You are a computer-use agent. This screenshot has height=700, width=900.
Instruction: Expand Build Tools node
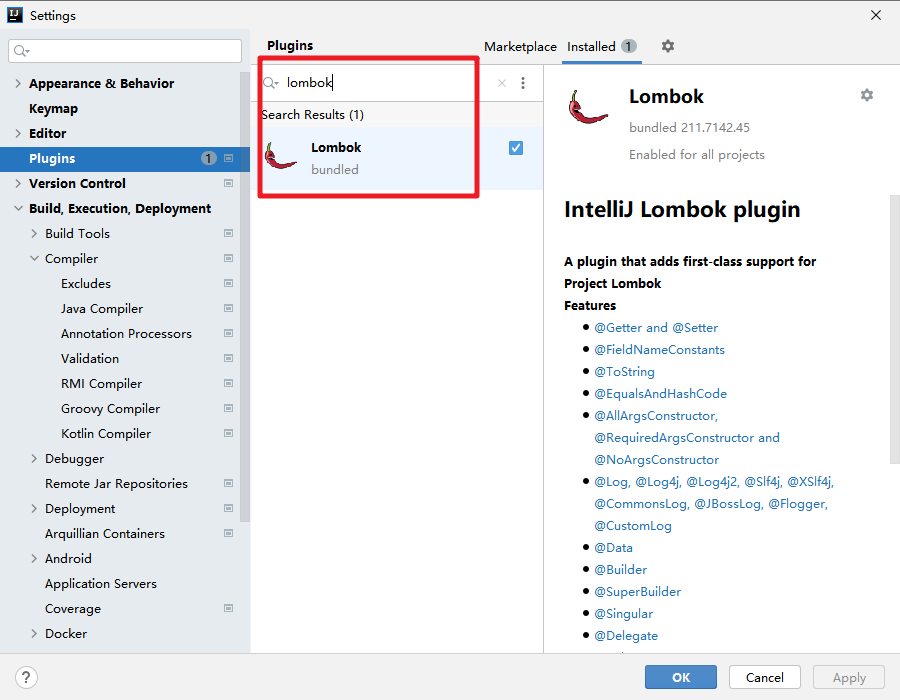34,234
